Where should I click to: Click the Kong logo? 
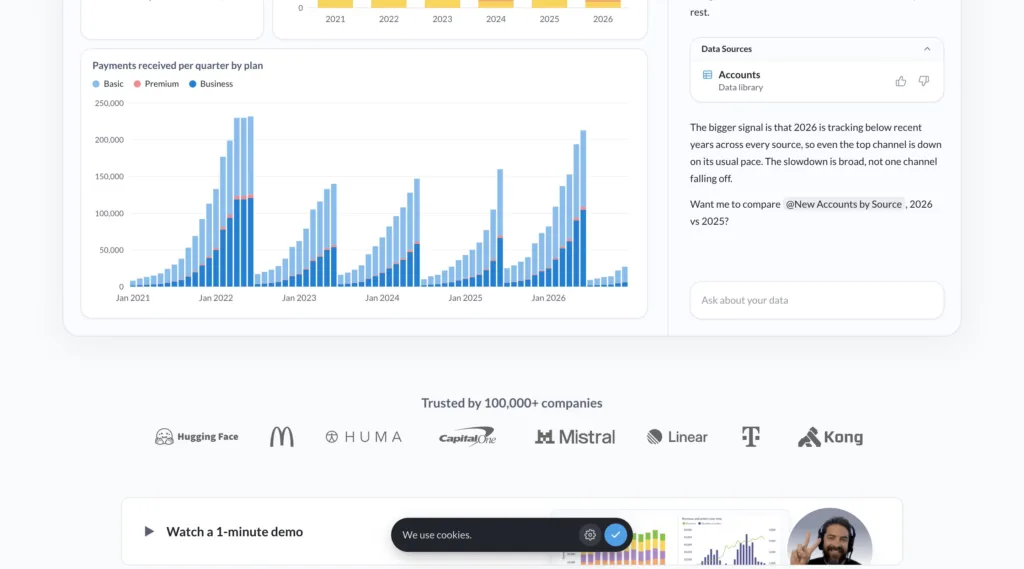(x=830, y=436)
